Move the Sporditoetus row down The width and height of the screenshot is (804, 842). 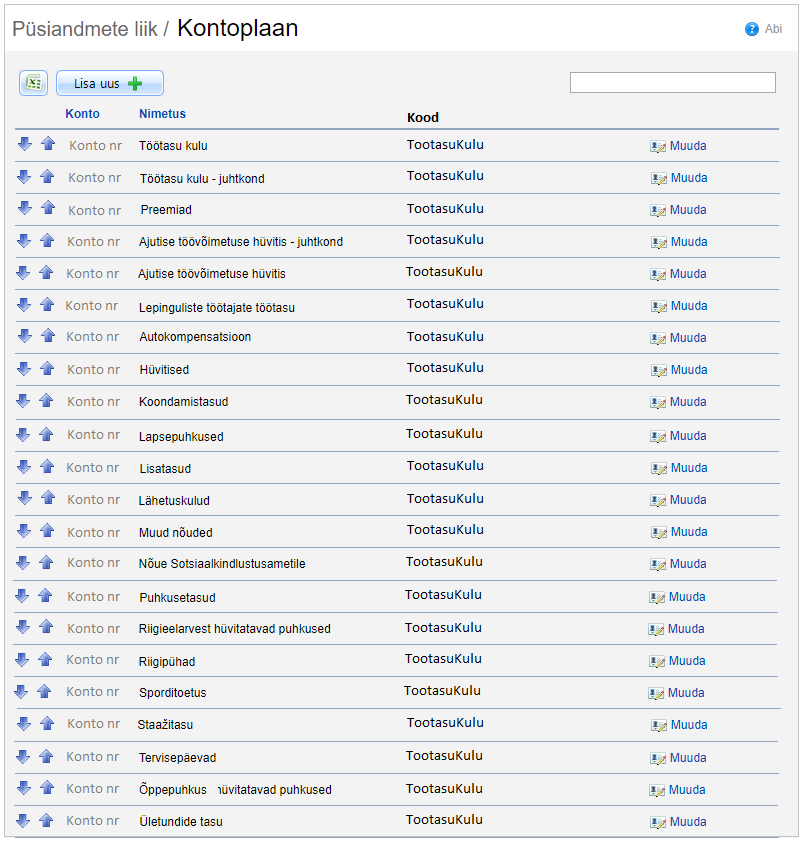(21, 691)
